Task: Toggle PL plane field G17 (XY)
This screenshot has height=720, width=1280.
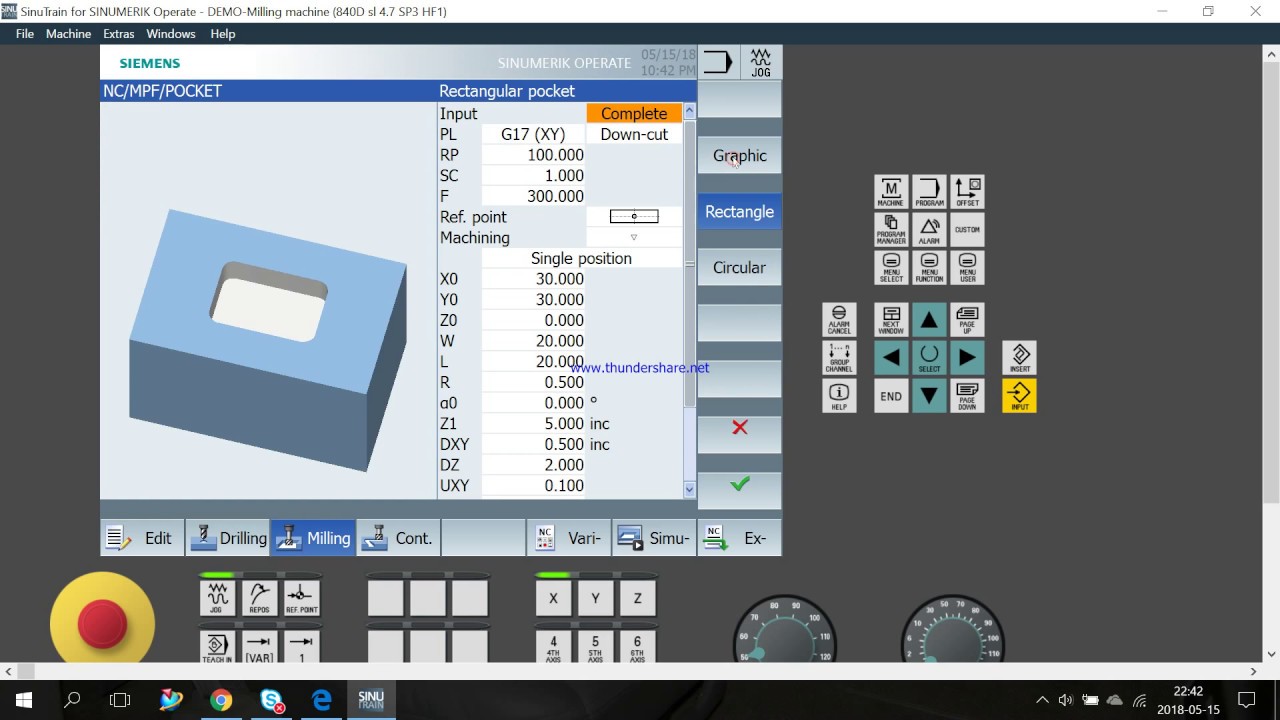Action: [x=533, y=134]
